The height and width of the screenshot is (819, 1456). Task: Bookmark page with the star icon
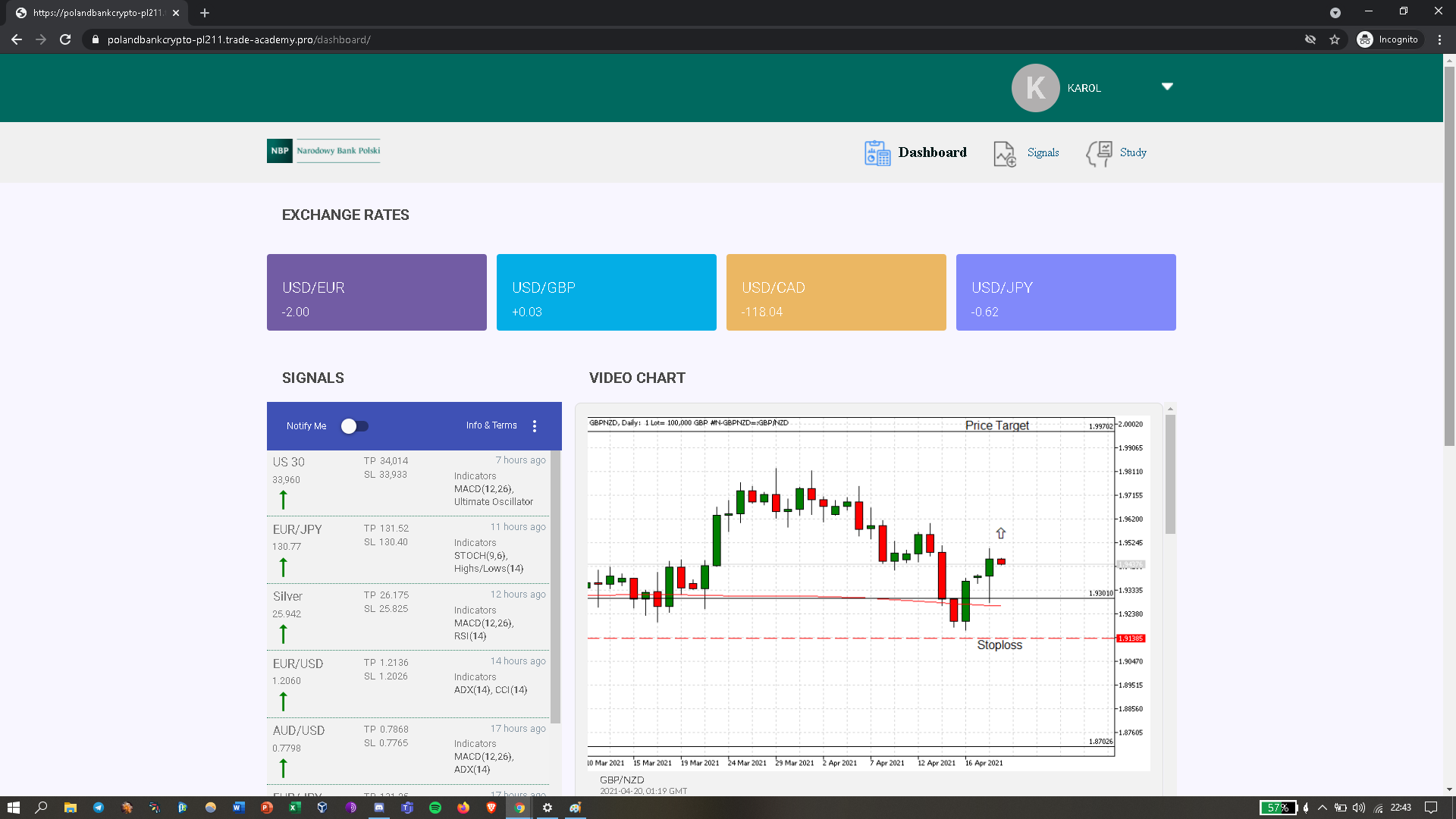tap(1335, 39)
